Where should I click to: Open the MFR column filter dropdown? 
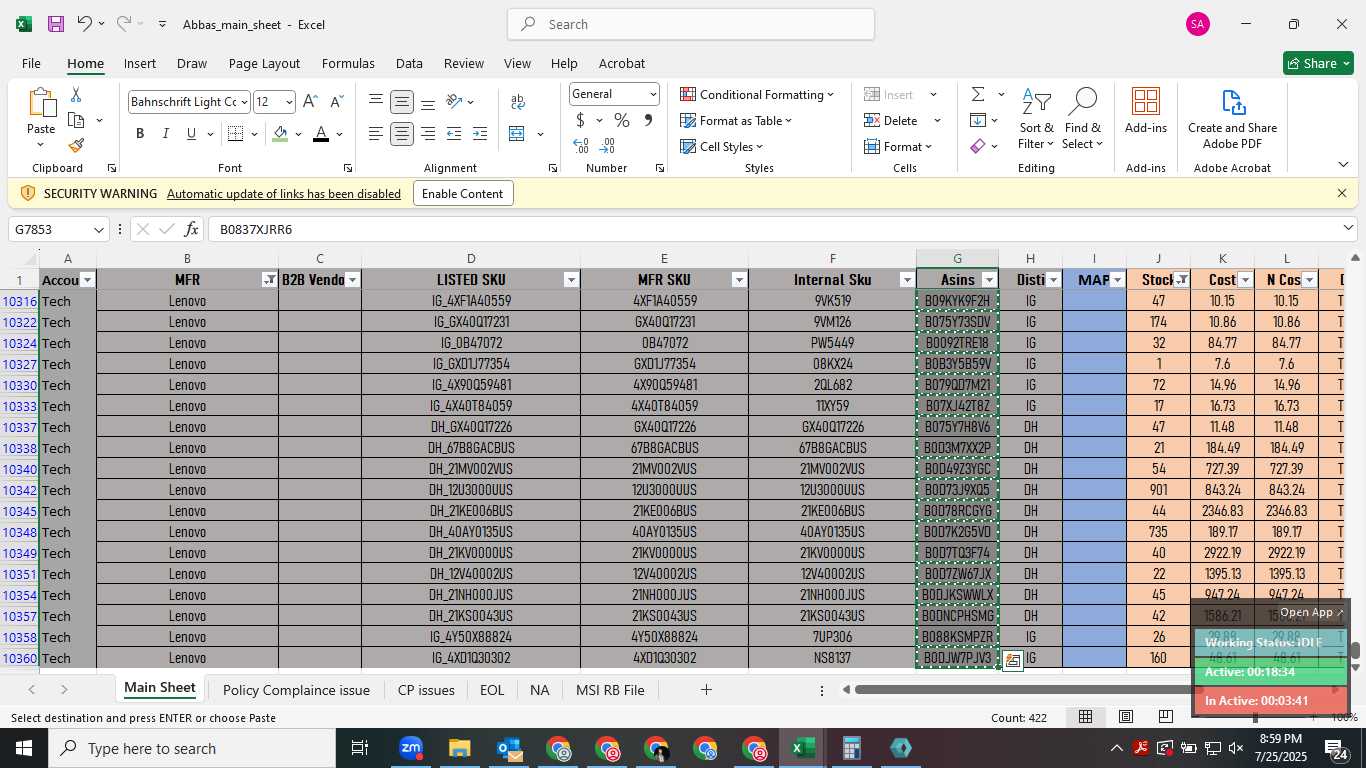[269, 280]
